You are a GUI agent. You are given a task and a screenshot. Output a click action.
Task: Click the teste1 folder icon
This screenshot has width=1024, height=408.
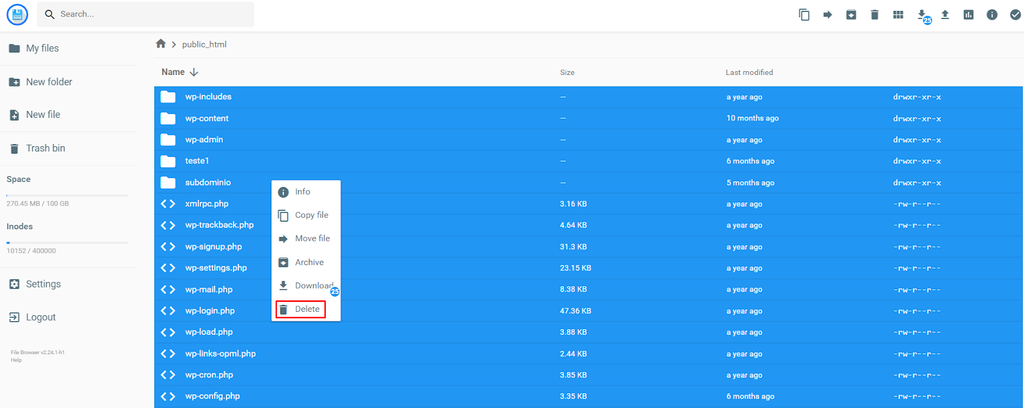(x=168, y=161)
